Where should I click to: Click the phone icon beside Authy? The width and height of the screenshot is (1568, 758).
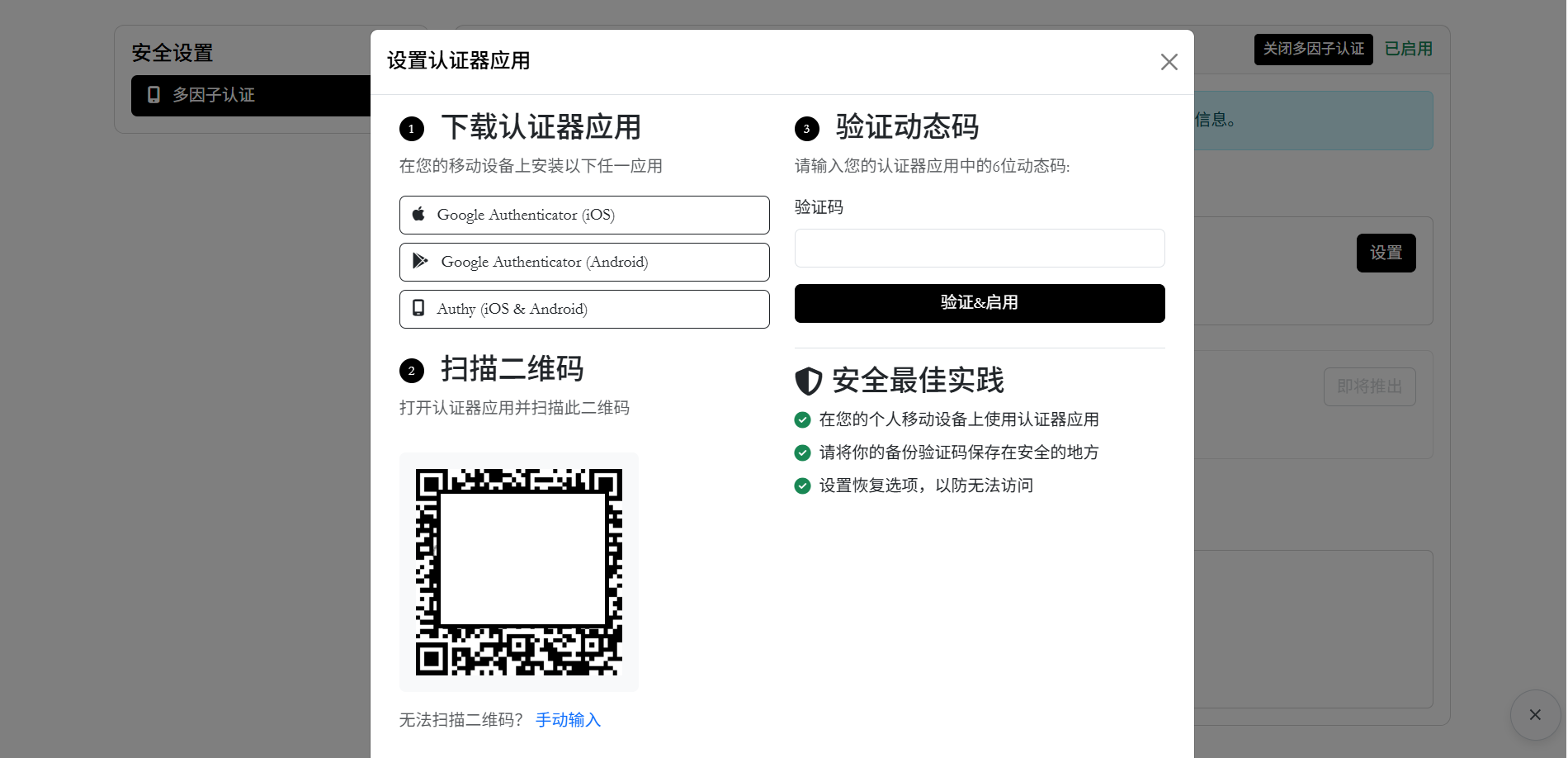[x=418, y=308]
